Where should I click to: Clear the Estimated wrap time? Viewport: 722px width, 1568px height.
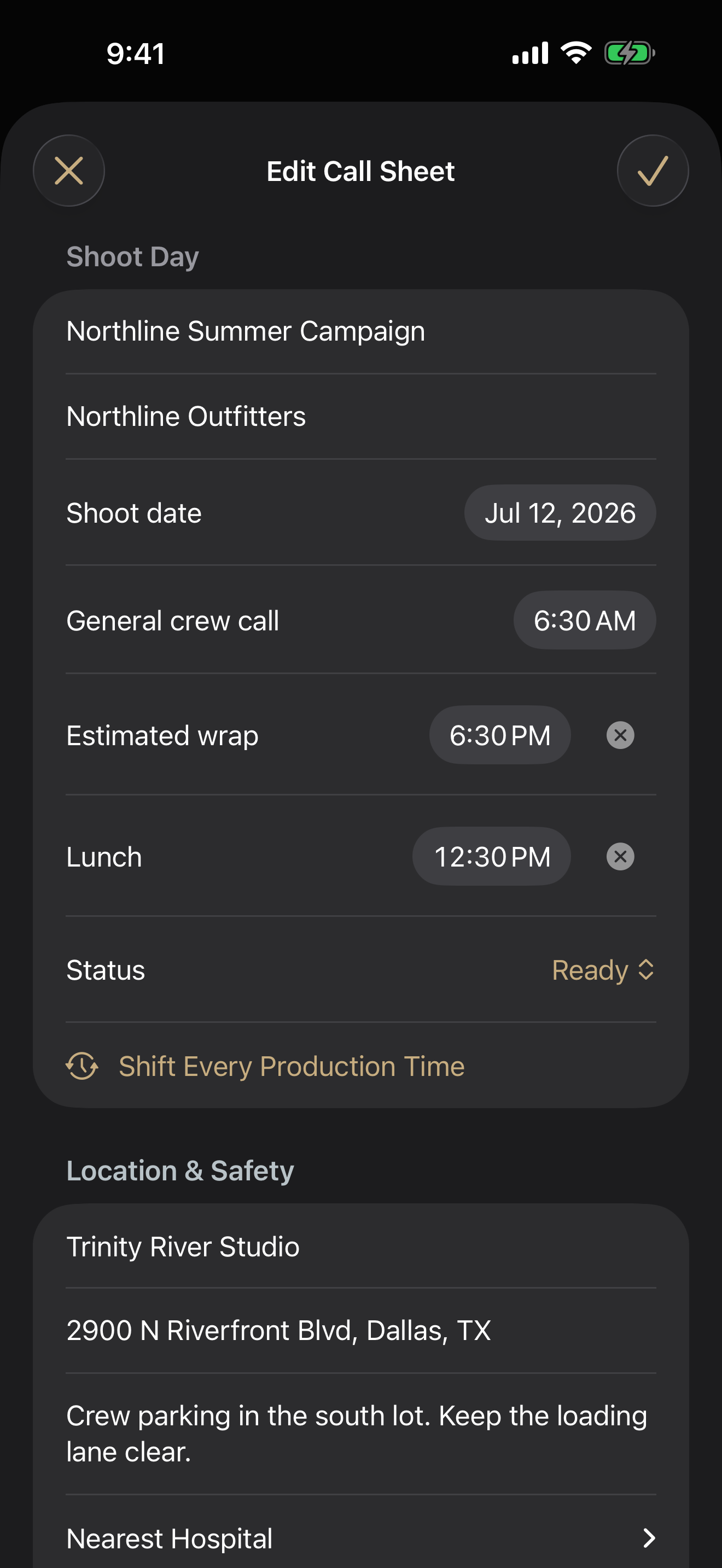click(x=620, y=735)
